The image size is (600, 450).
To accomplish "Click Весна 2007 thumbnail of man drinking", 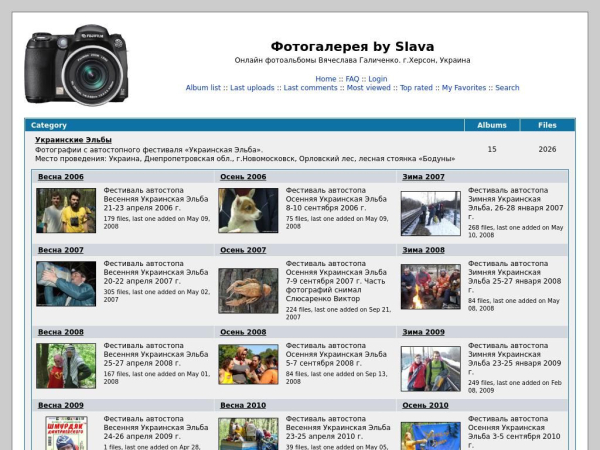I will [x=66, y=284].
